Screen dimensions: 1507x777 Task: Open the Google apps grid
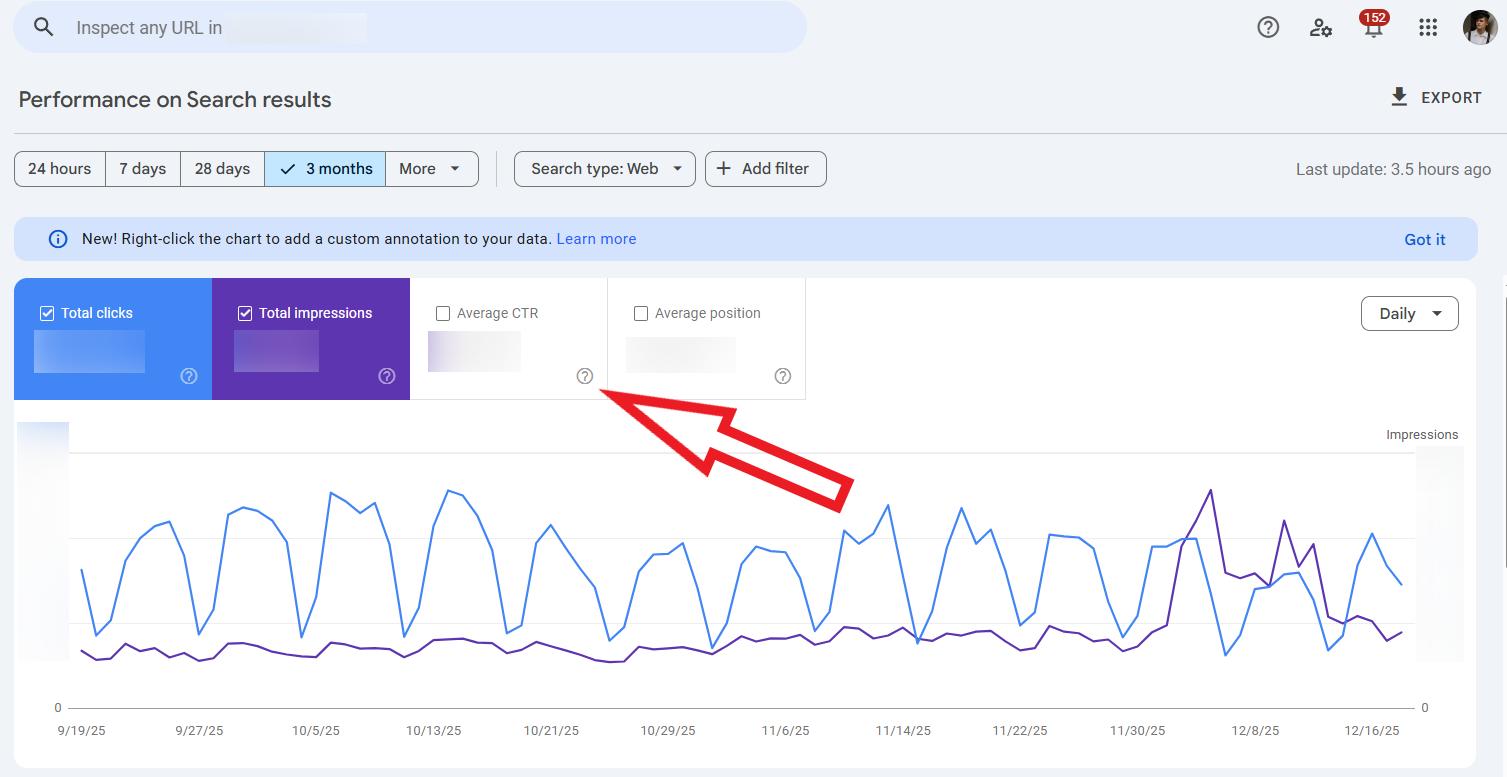1427,27
